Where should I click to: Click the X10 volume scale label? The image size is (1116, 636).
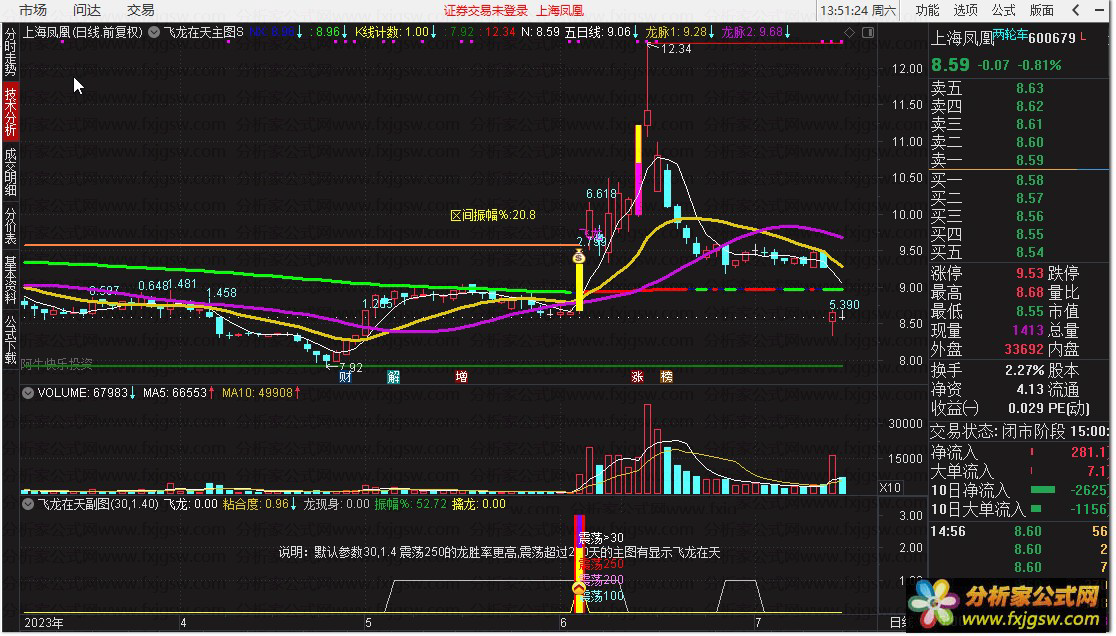pos(890,488)
